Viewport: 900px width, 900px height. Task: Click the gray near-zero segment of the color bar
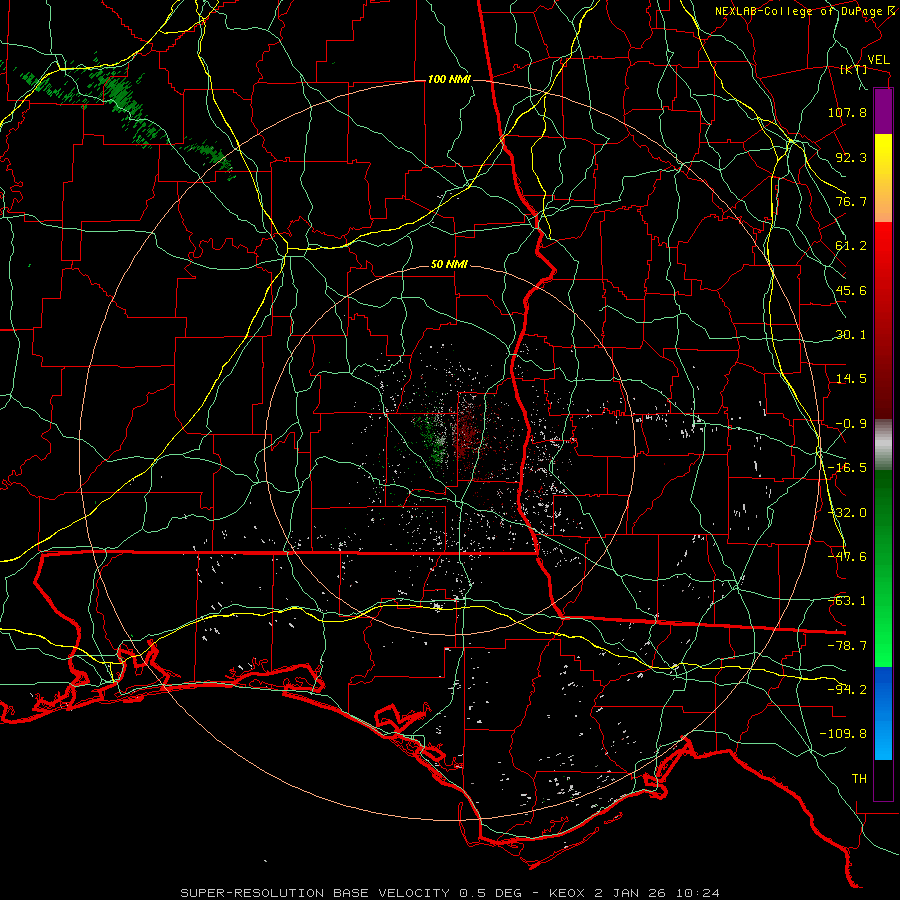(x=883, y=445)
